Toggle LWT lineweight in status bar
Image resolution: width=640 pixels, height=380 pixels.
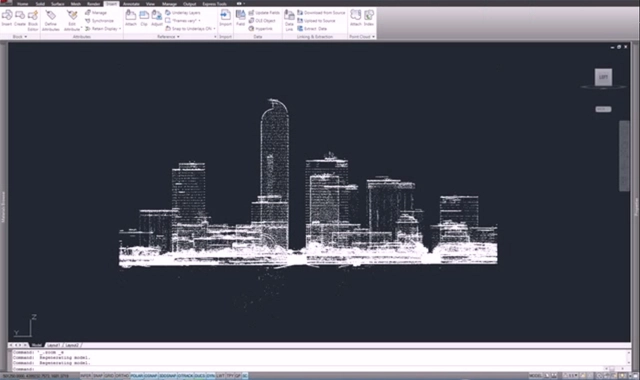tap(220, 376)
